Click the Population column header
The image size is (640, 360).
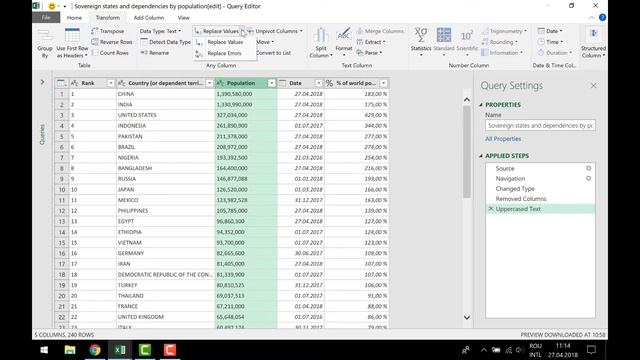(246, 83)
